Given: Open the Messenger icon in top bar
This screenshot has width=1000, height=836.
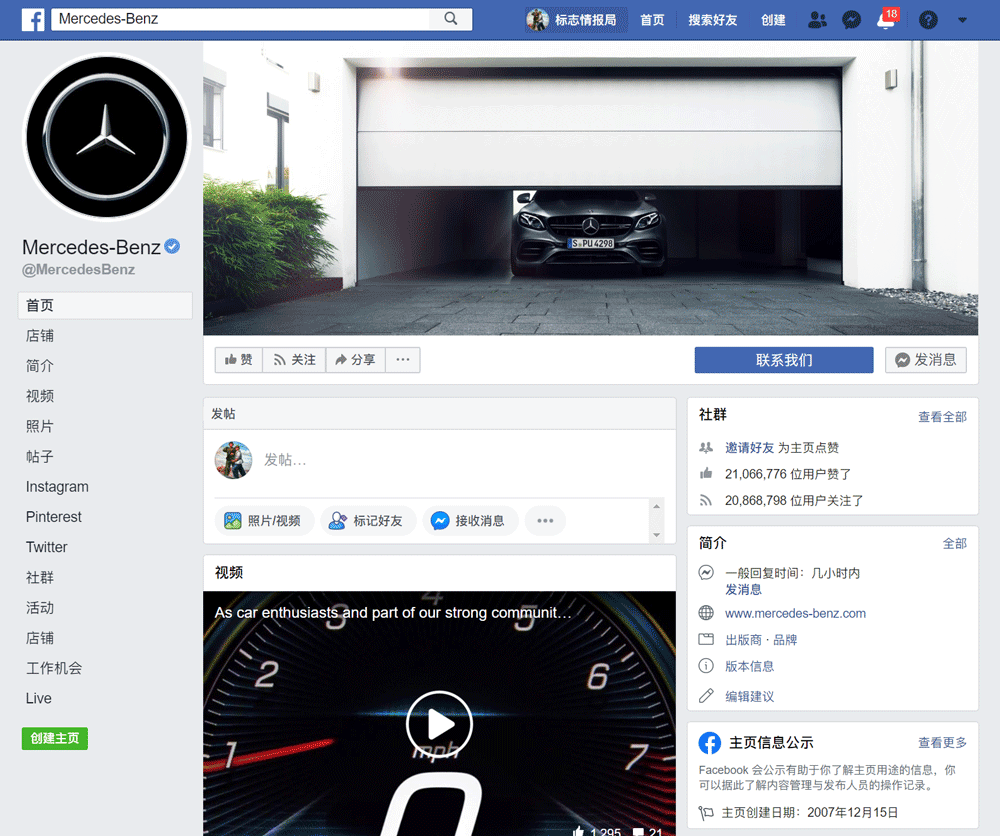Looking at the screenshot, I should pyautogui.click(x=851, y=20).
